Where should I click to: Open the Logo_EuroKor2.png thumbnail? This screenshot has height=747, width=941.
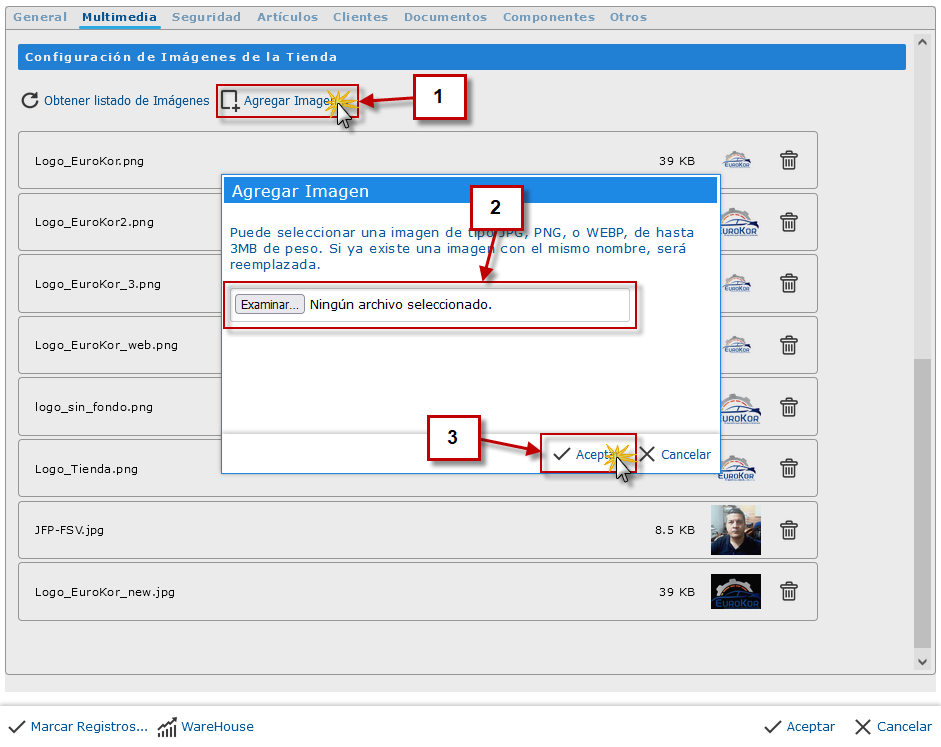coord(739,222)
